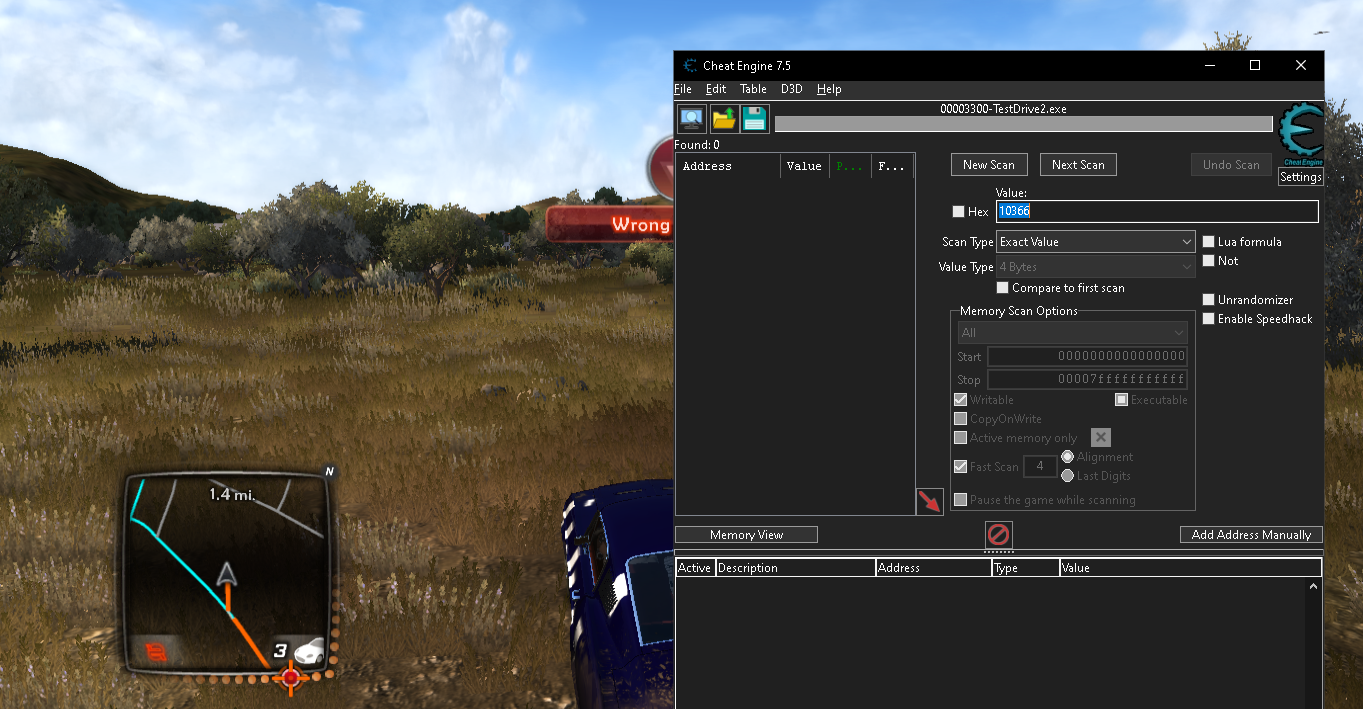Click the red arrow add-to-list icon
This screenshot has height=709, width=1363.
coord(930,502)
